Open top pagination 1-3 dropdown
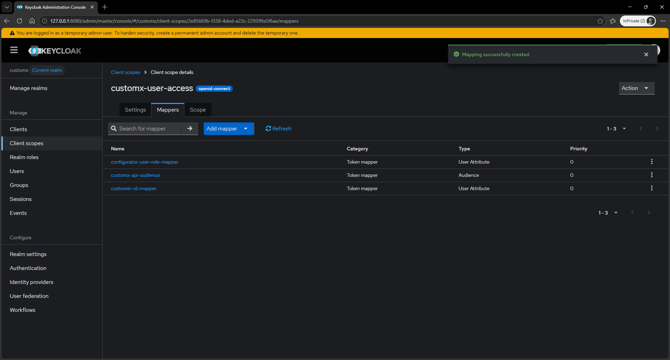This screenshot has height=360, width=670. [x=616, y=129]
